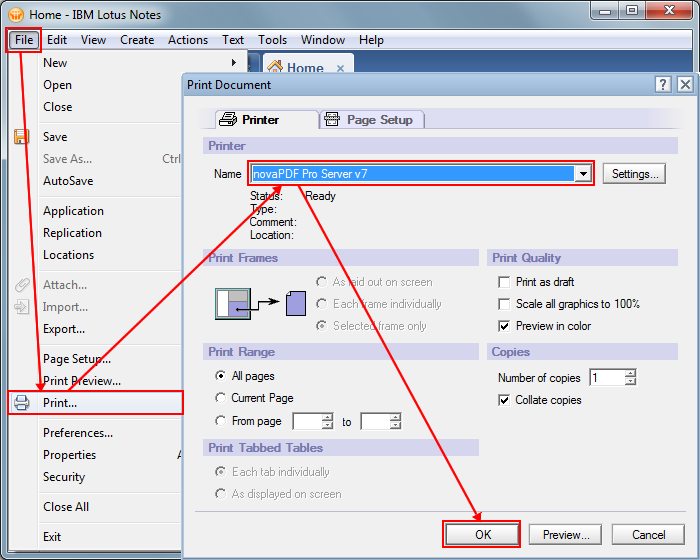
Task: Increase the From page start value
Action: pyautogui.click(x=328, y=417)
